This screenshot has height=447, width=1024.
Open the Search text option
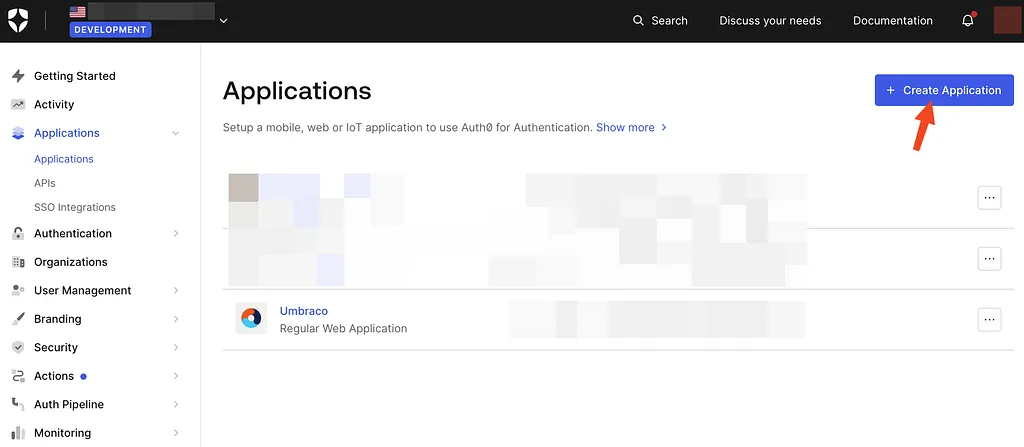(x=669, y=20)
